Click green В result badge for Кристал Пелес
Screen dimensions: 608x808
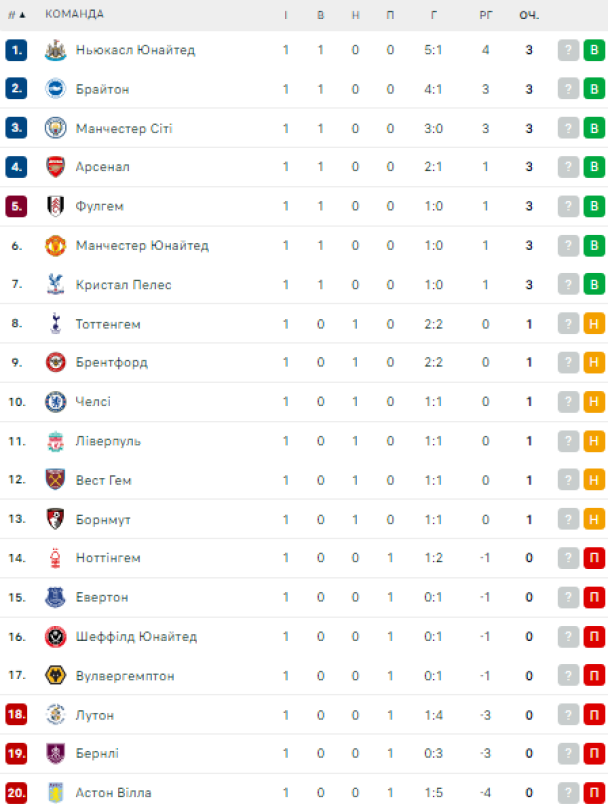(x=594, y=284)
